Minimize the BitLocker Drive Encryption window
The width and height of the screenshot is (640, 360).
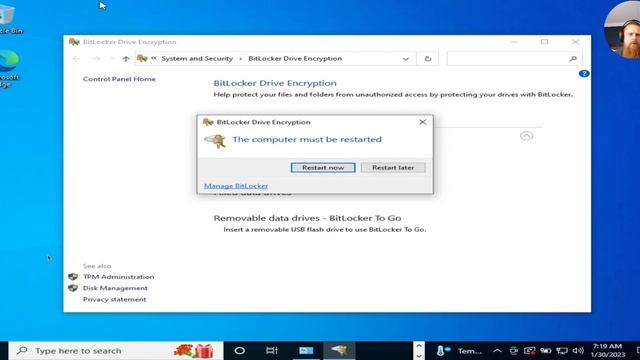[x=514, y=42]
